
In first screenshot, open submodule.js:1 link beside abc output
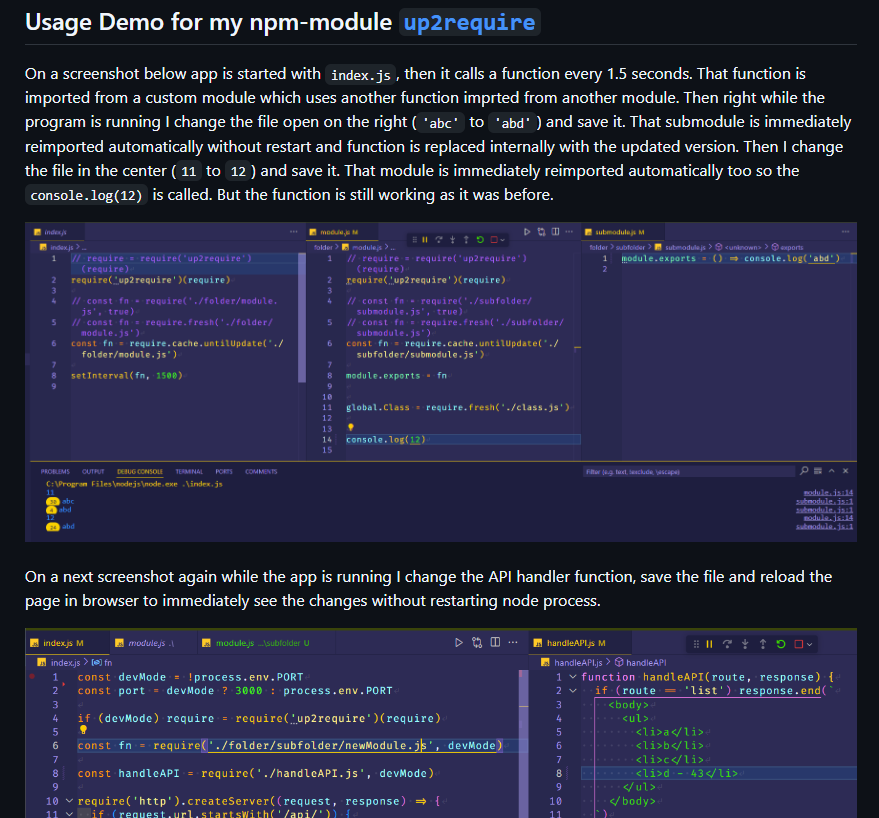tap(824, 501)
